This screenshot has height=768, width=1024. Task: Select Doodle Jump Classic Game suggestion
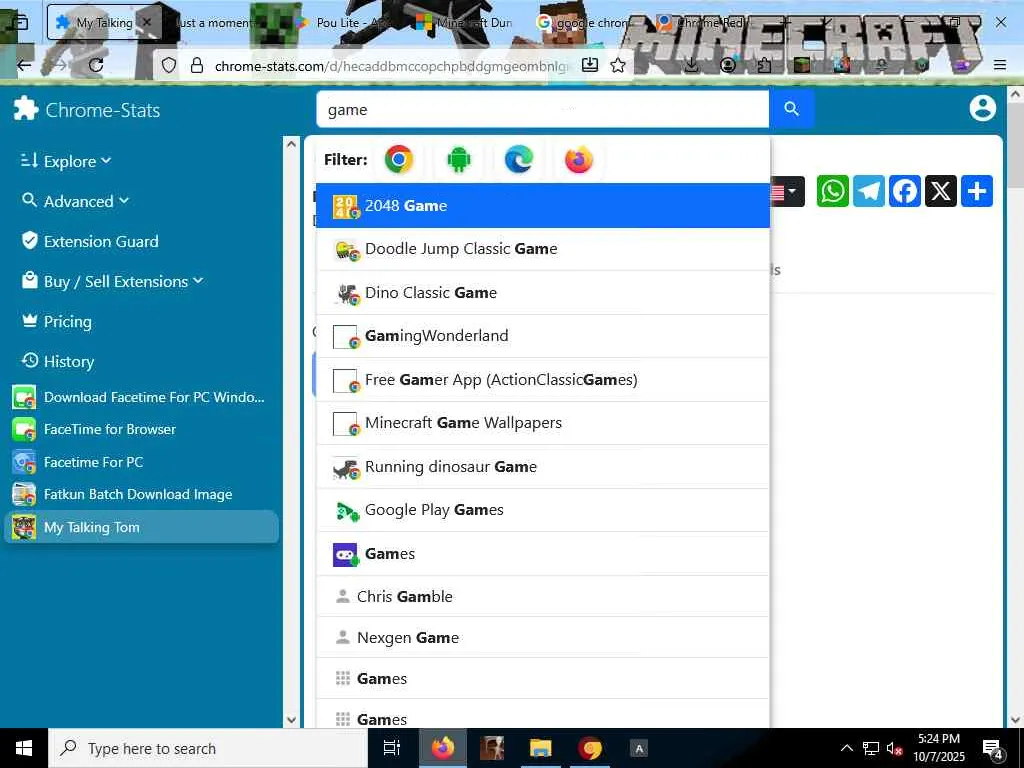coord(543,249)
